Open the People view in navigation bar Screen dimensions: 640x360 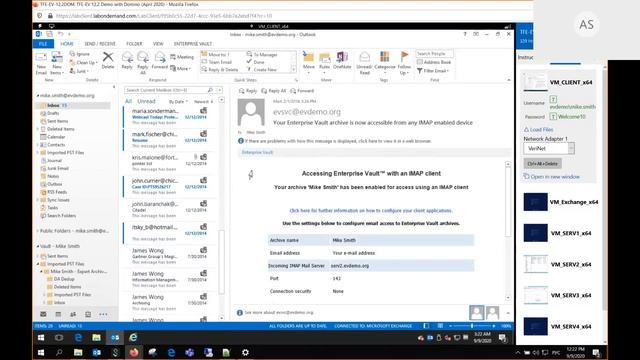click(x=73, y=314)
